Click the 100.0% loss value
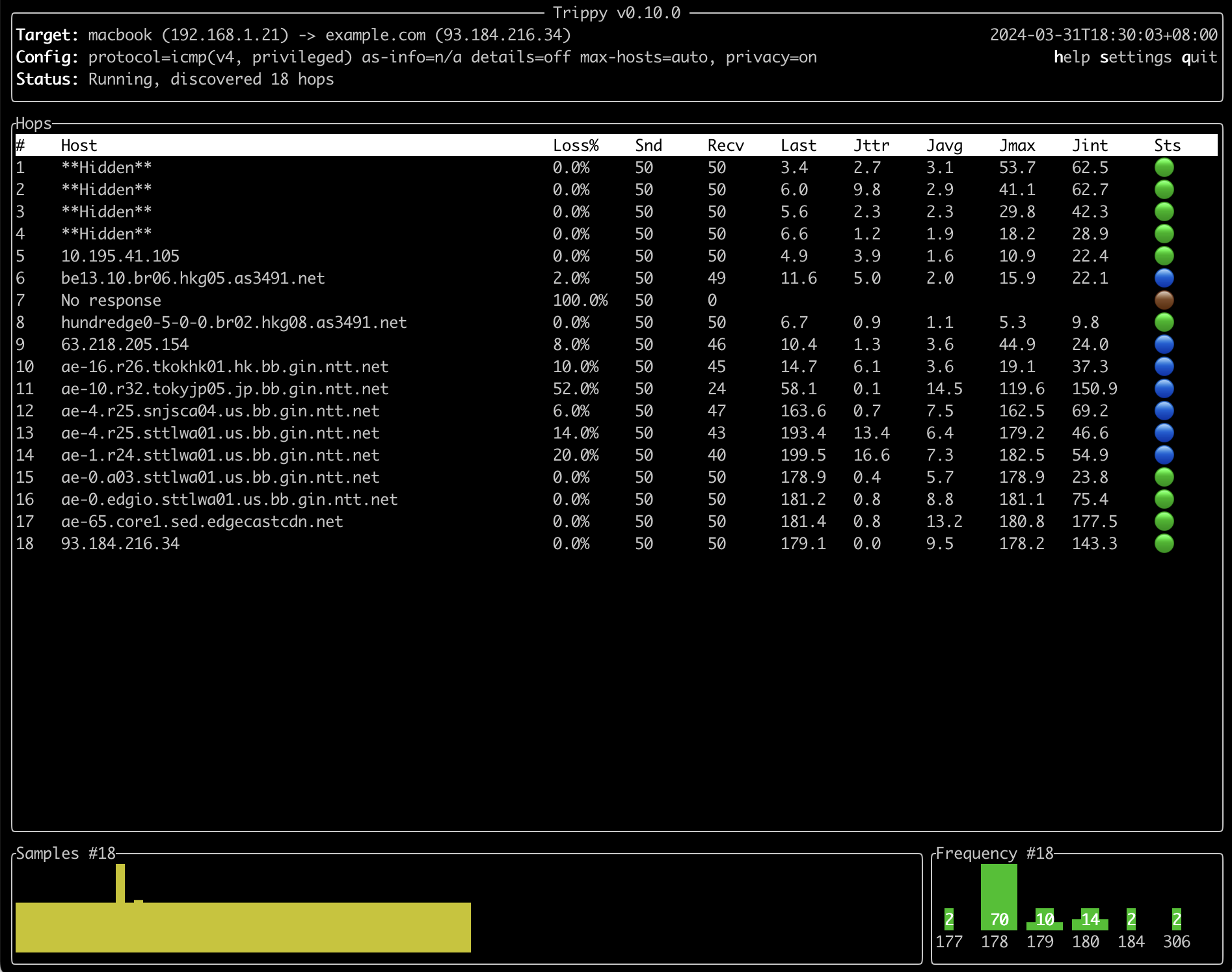The width and height of the screenshot is (1232, 972). [580, 301]
